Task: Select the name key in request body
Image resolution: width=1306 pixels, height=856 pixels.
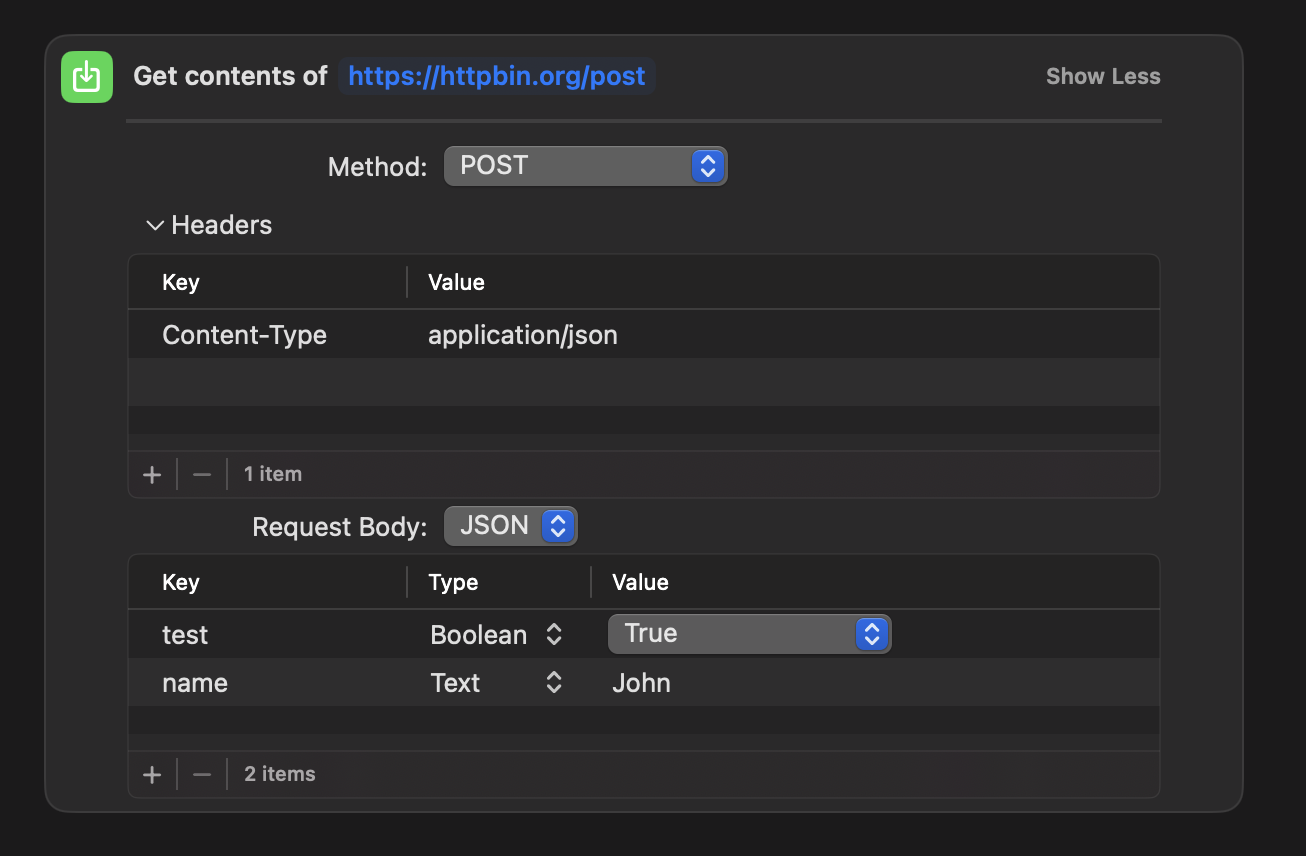Action: tap(195, 683)
